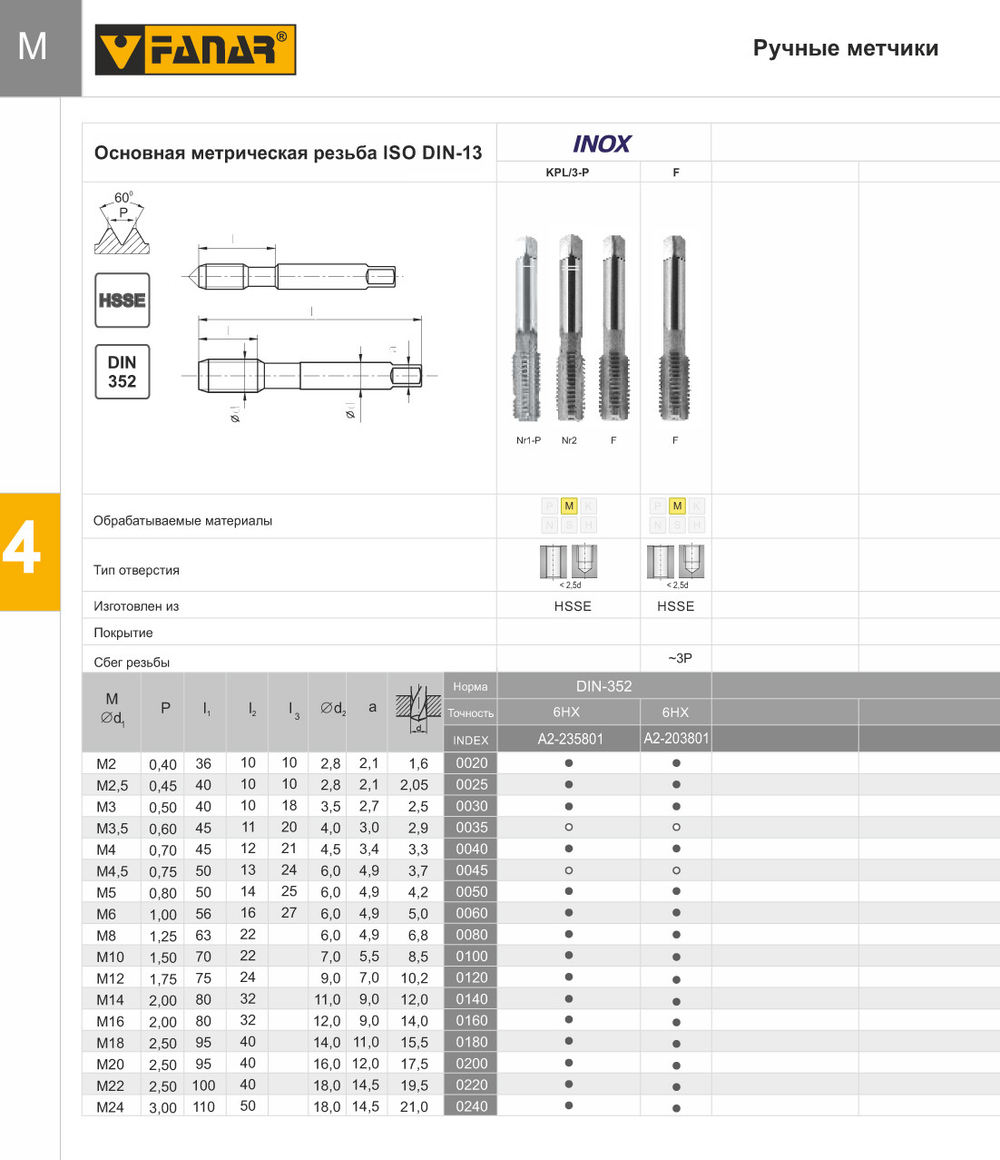Viewport: 1000px width, 1160px height.
Task: Click the 60° thread profile icon
Action: coord(123,223)
